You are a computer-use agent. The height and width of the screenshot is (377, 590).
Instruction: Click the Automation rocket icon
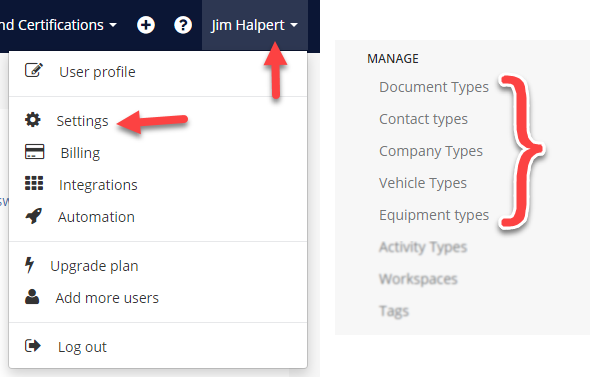point(33,216)
